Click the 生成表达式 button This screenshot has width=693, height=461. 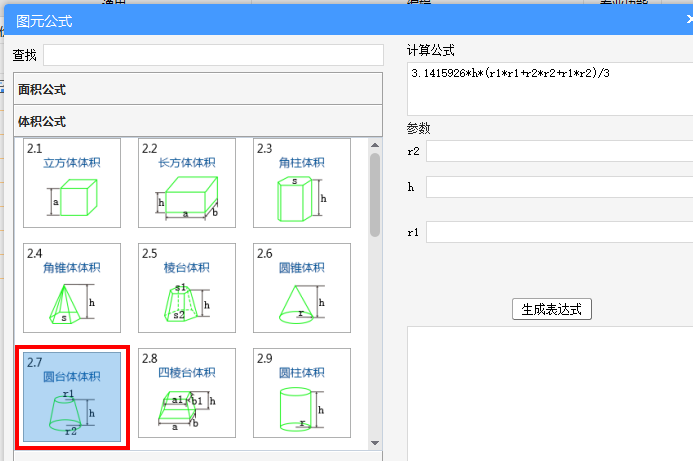[552, 309]
